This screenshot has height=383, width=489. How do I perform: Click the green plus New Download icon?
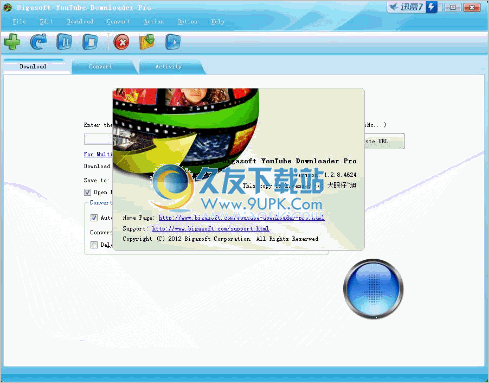click(x=12, y=42)
